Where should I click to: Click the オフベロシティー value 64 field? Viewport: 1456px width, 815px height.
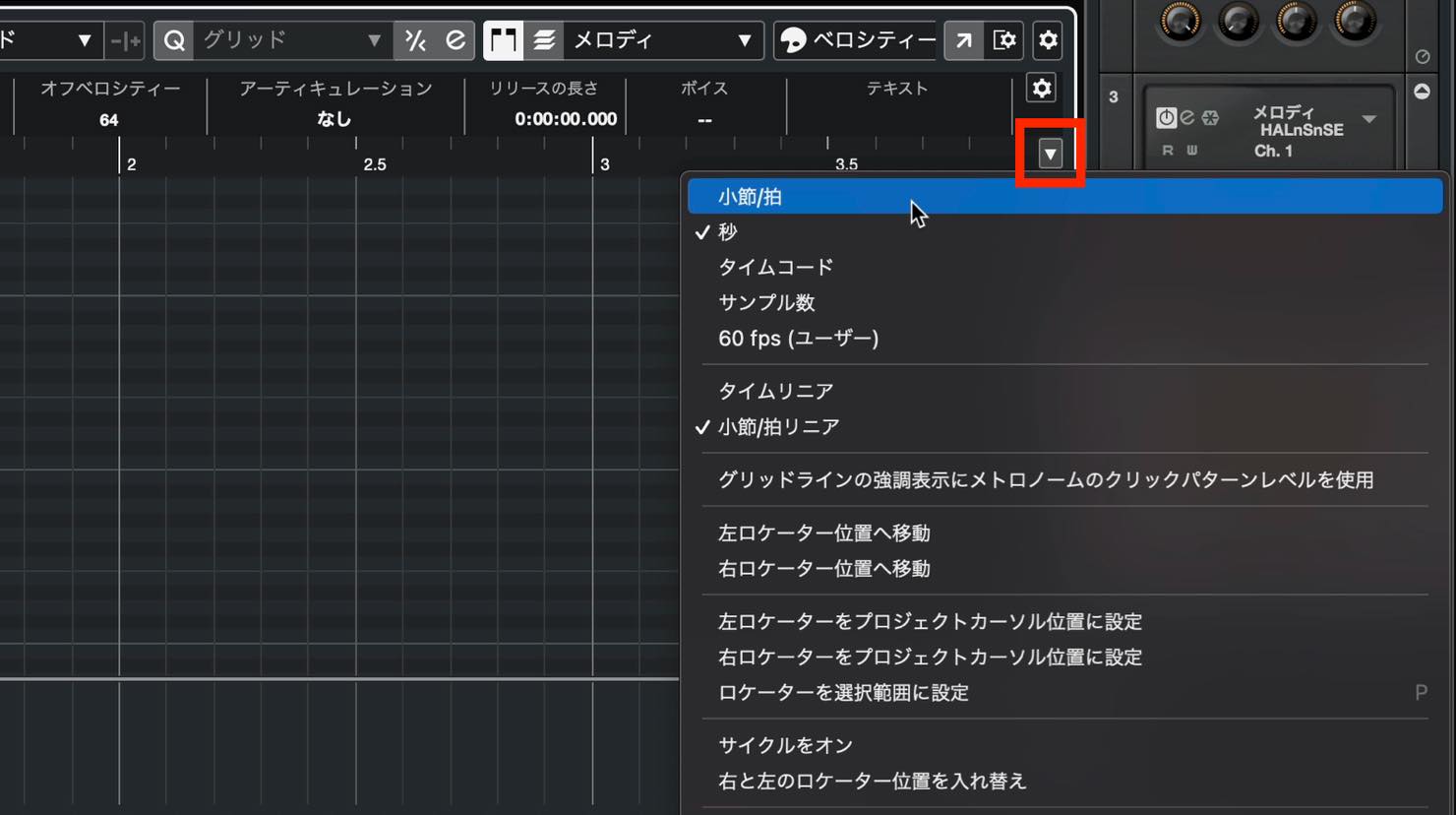point(109,120)
